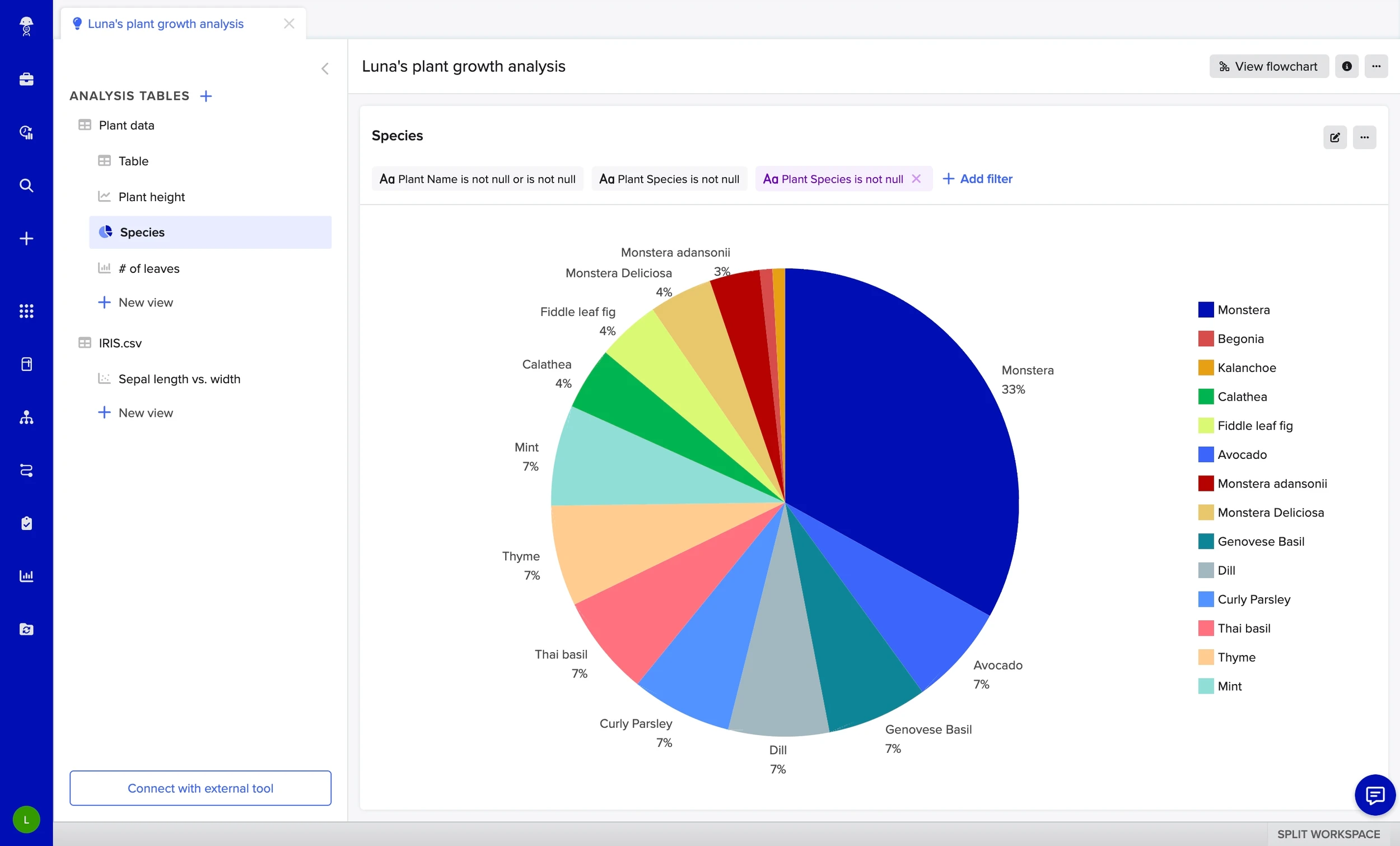This screenshot has height=846, width=1400.
Task: Remove the purple Plant Species filter
Action: tap(916, 179)
